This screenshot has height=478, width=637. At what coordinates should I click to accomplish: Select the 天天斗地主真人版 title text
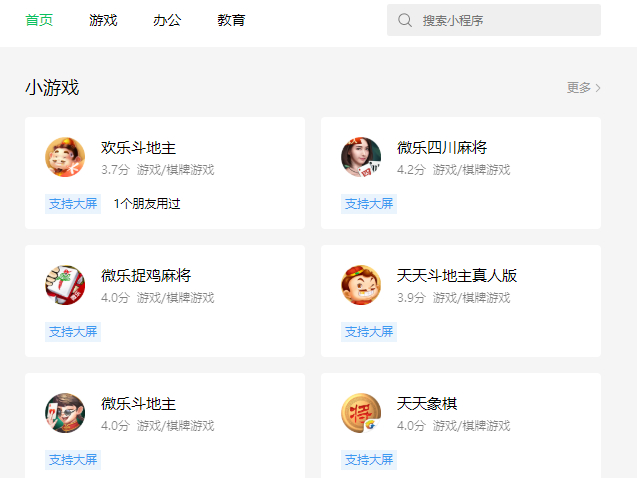tap(457, 275)
